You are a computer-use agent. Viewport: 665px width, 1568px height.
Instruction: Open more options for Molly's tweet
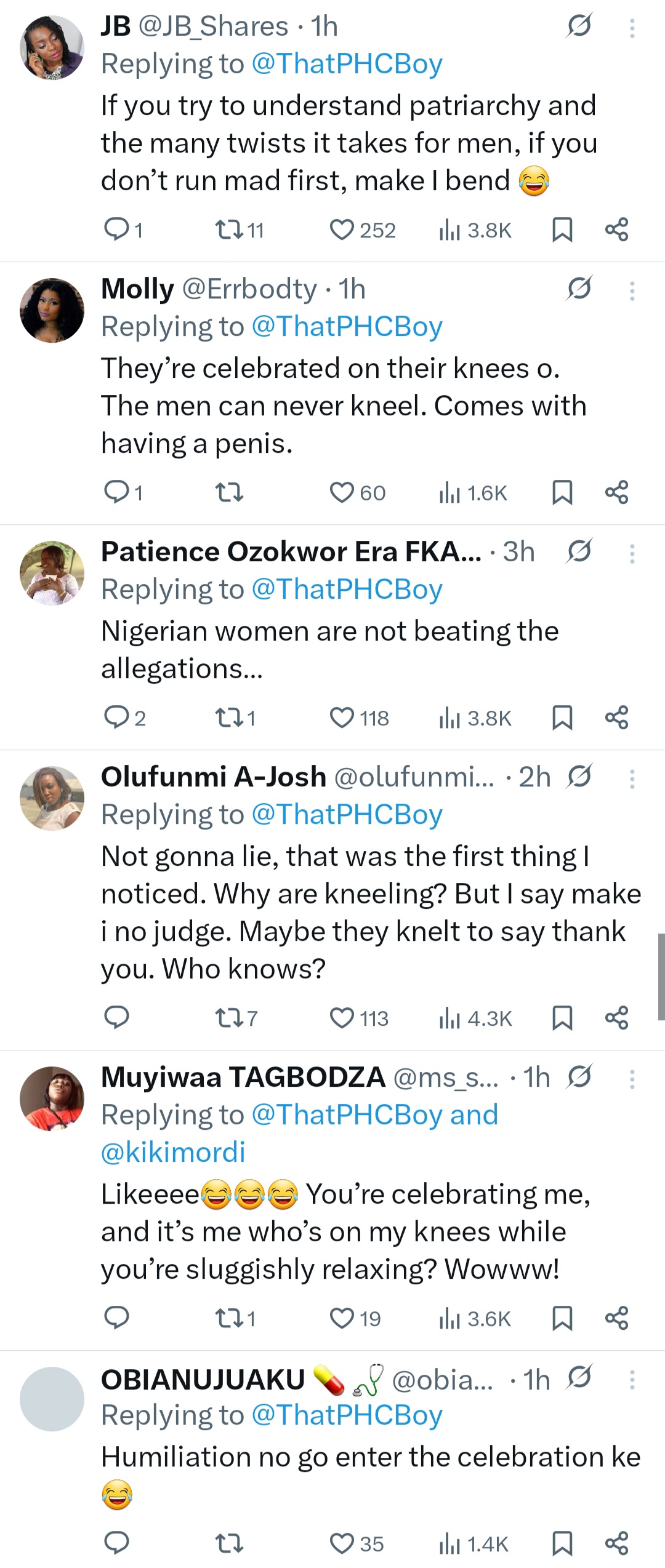pos(632,290)
